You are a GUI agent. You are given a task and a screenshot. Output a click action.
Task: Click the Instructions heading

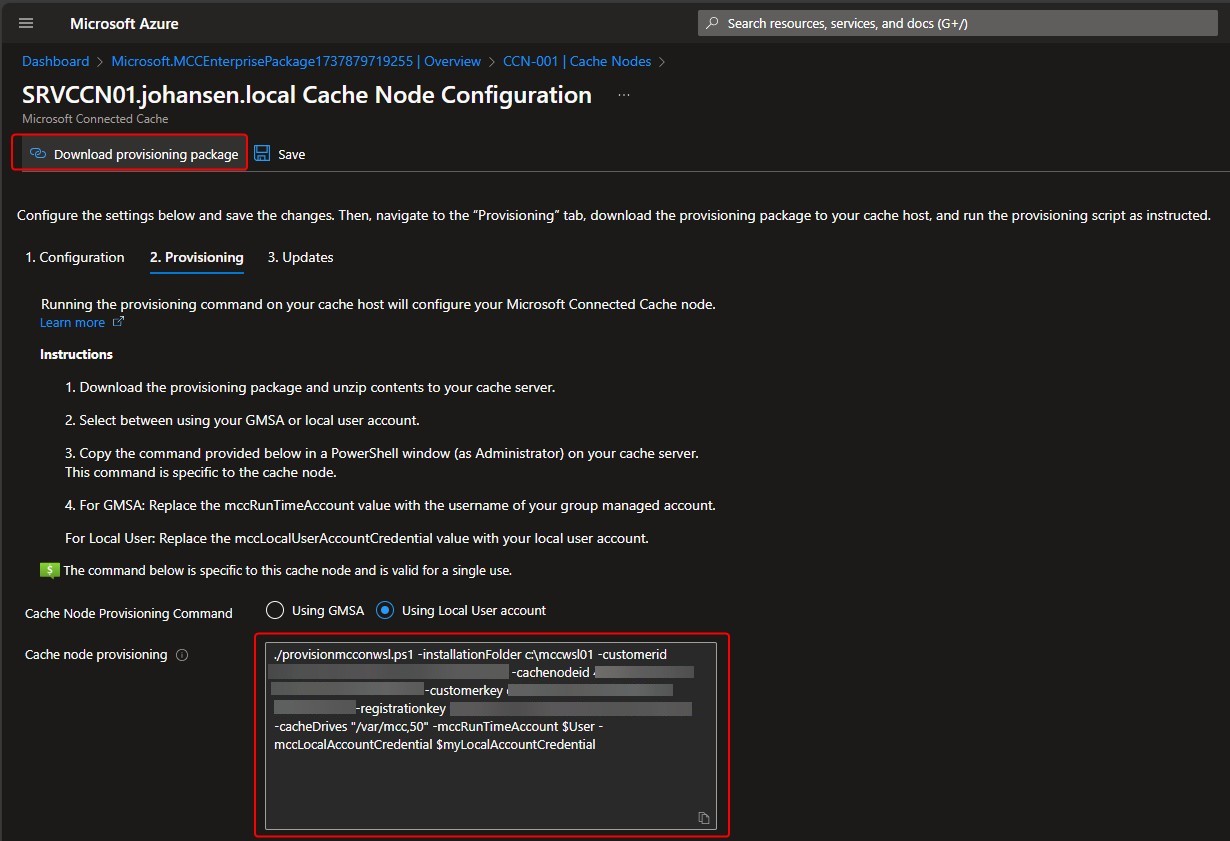pyautogui.click(x=76, y=354)
